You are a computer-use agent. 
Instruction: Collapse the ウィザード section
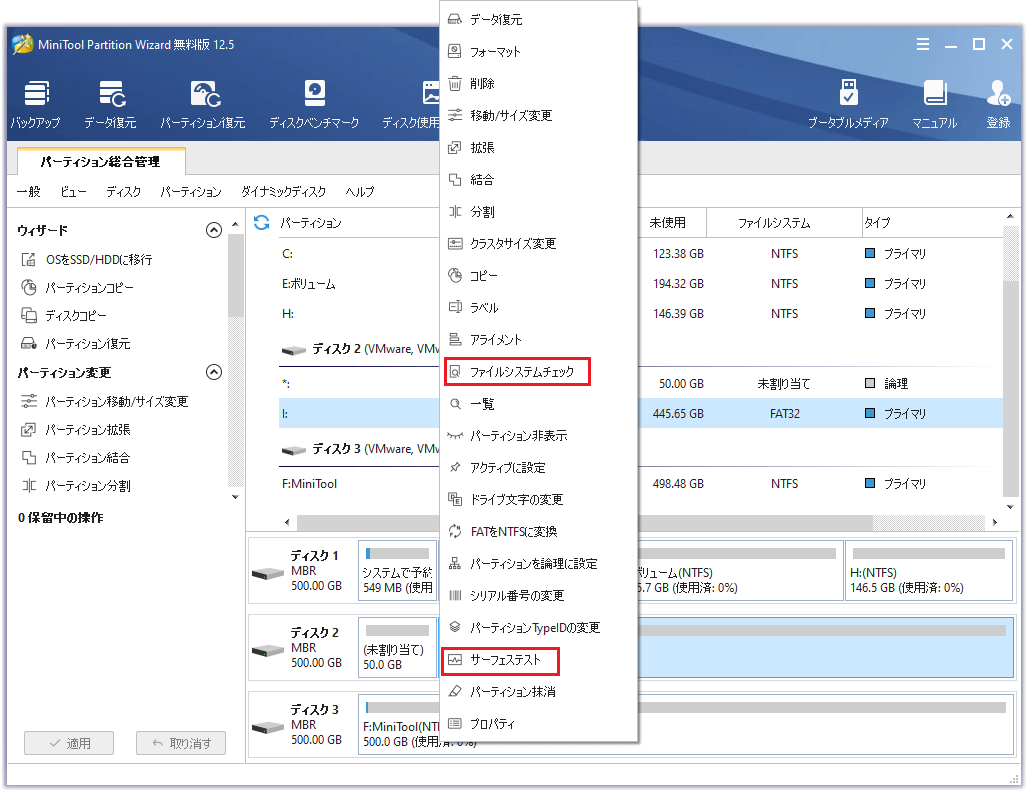pyautogui.click(x=214, y=230)
